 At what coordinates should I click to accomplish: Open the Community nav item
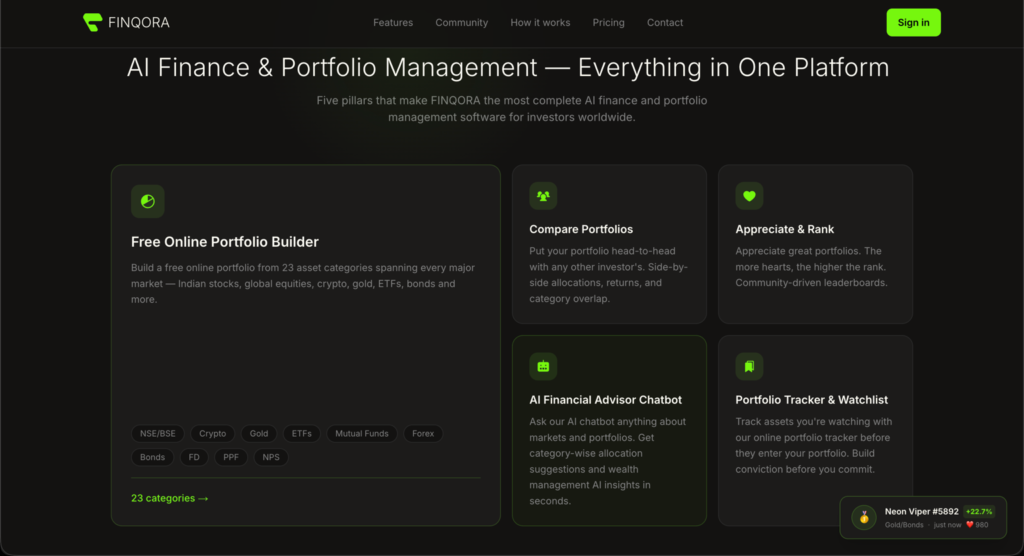coord(462,22)
